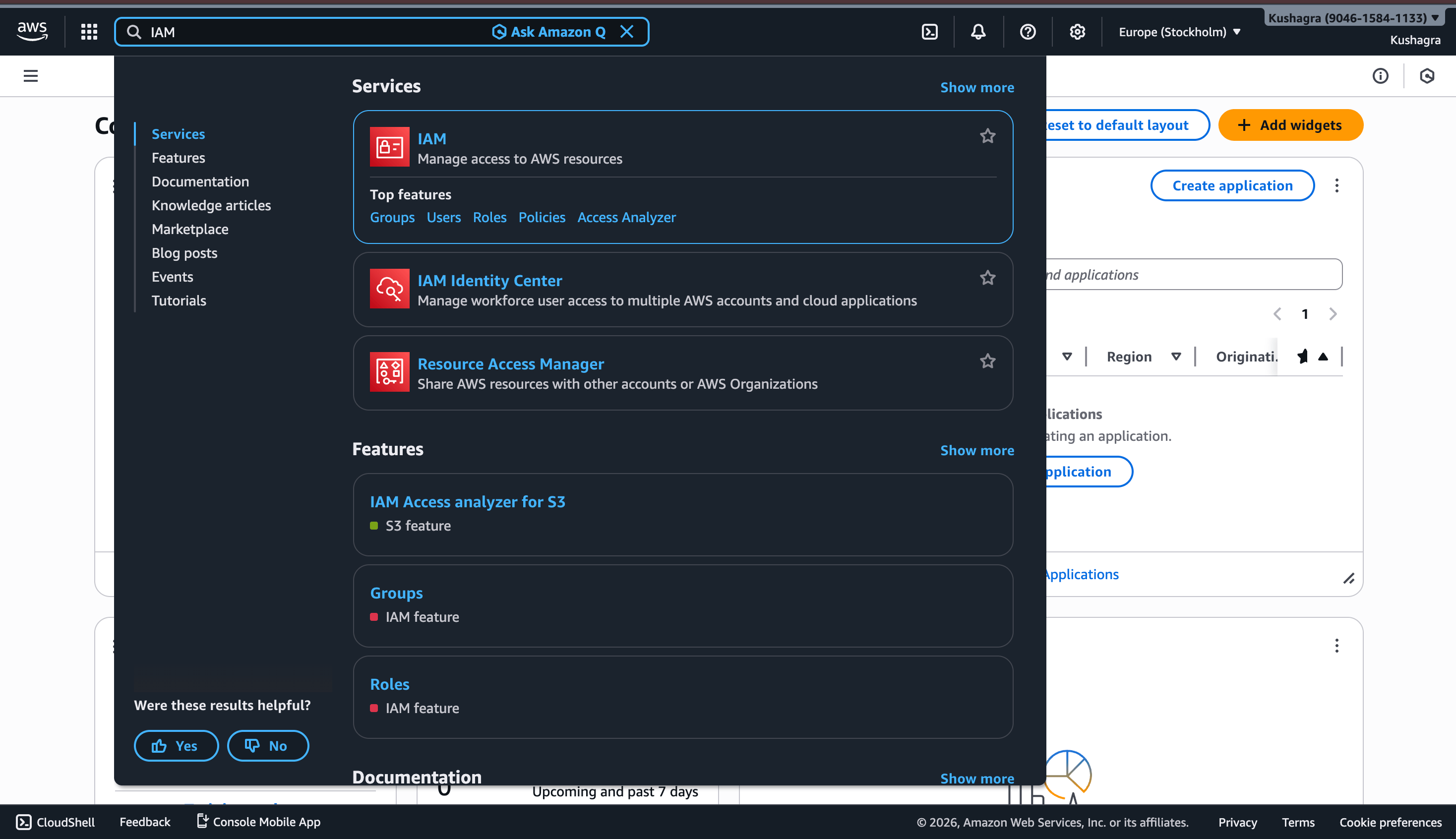Favorite Resource Access Manager star
This screenshot has height=839, width=1456.
[x=987, y=361]
